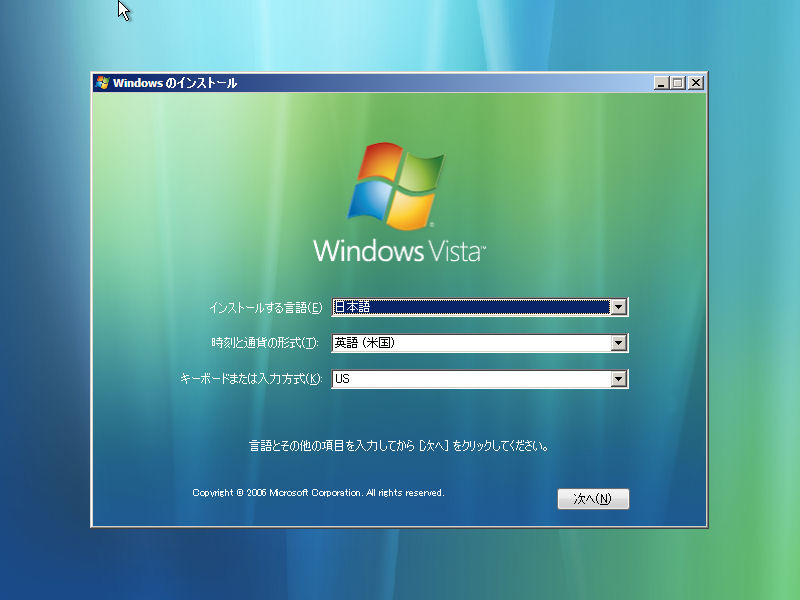800x600 pixels.
Task: Minimize the Windows install window
Action: tap(661, 83)
